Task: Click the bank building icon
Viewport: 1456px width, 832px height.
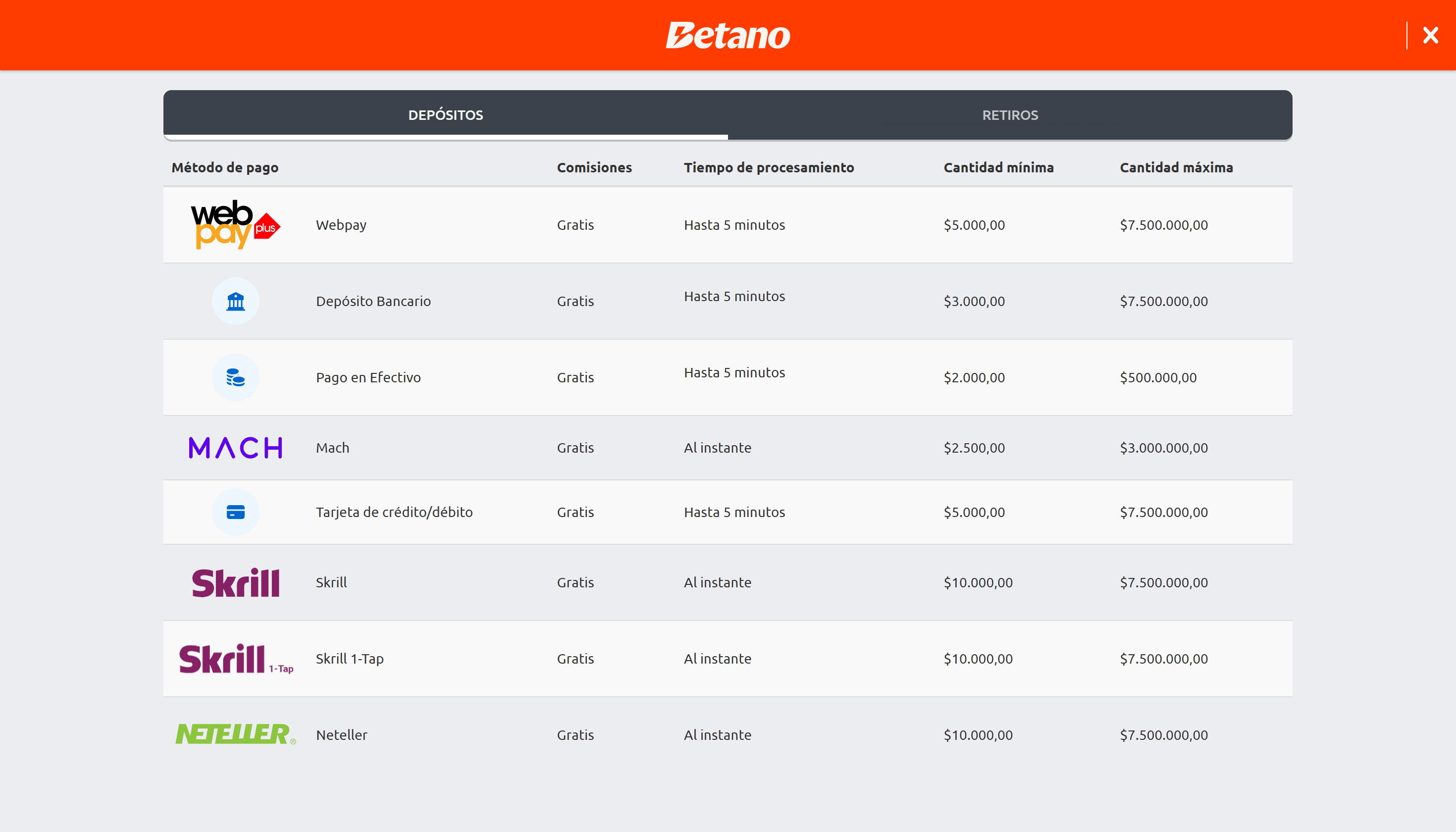Action: (235, 301)
